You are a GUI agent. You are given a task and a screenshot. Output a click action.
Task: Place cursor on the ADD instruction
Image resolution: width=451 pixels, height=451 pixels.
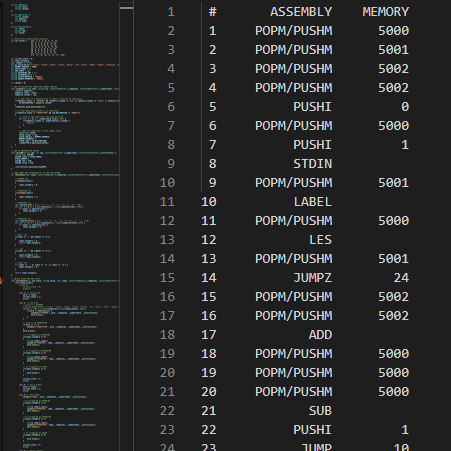[x=320, y=335]
